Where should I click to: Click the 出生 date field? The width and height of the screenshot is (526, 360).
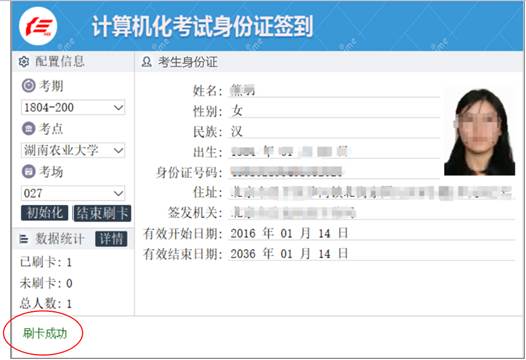pyautogui.click(x=334, y=152)
